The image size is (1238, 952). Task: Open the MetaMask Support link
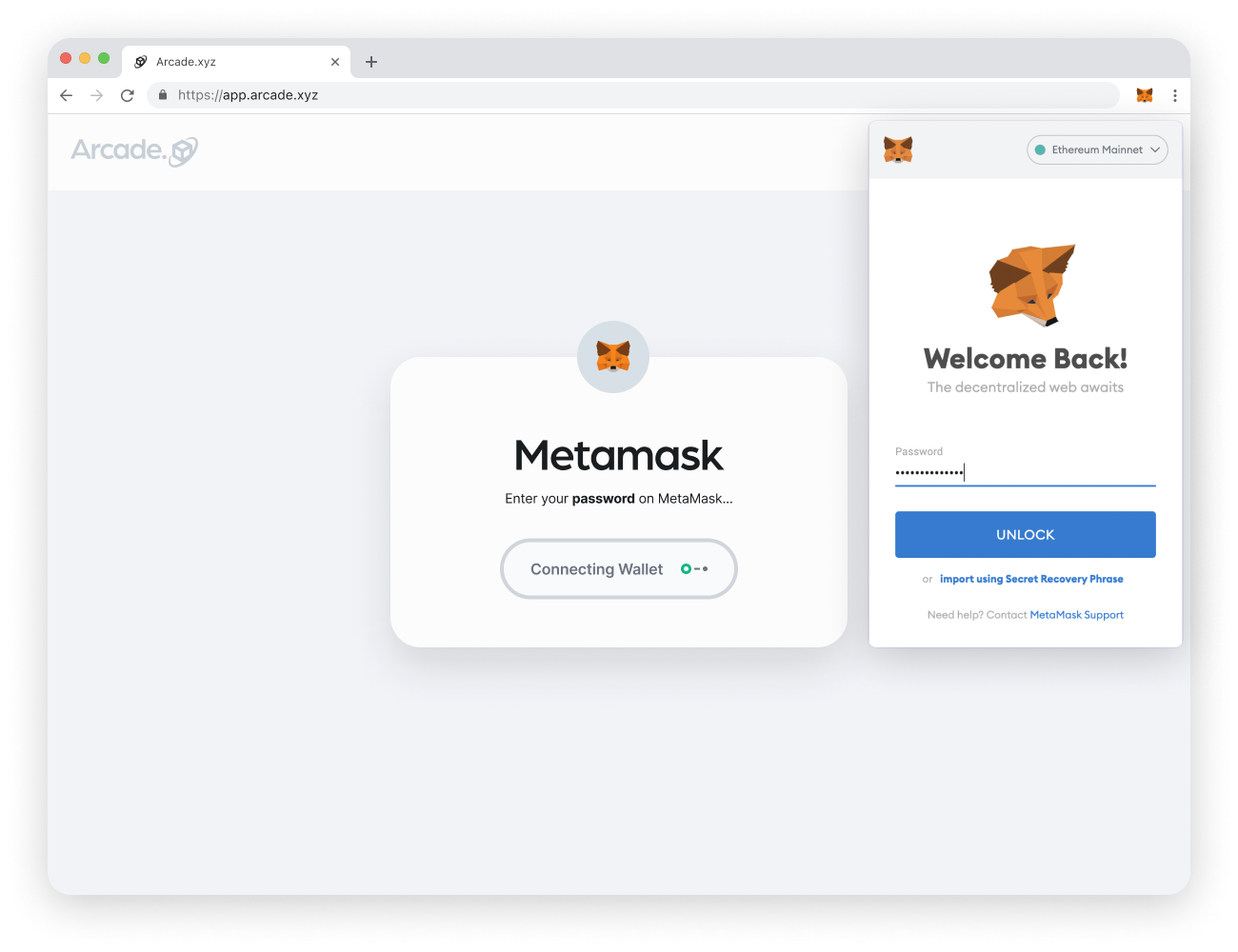tap(1077, 615)
